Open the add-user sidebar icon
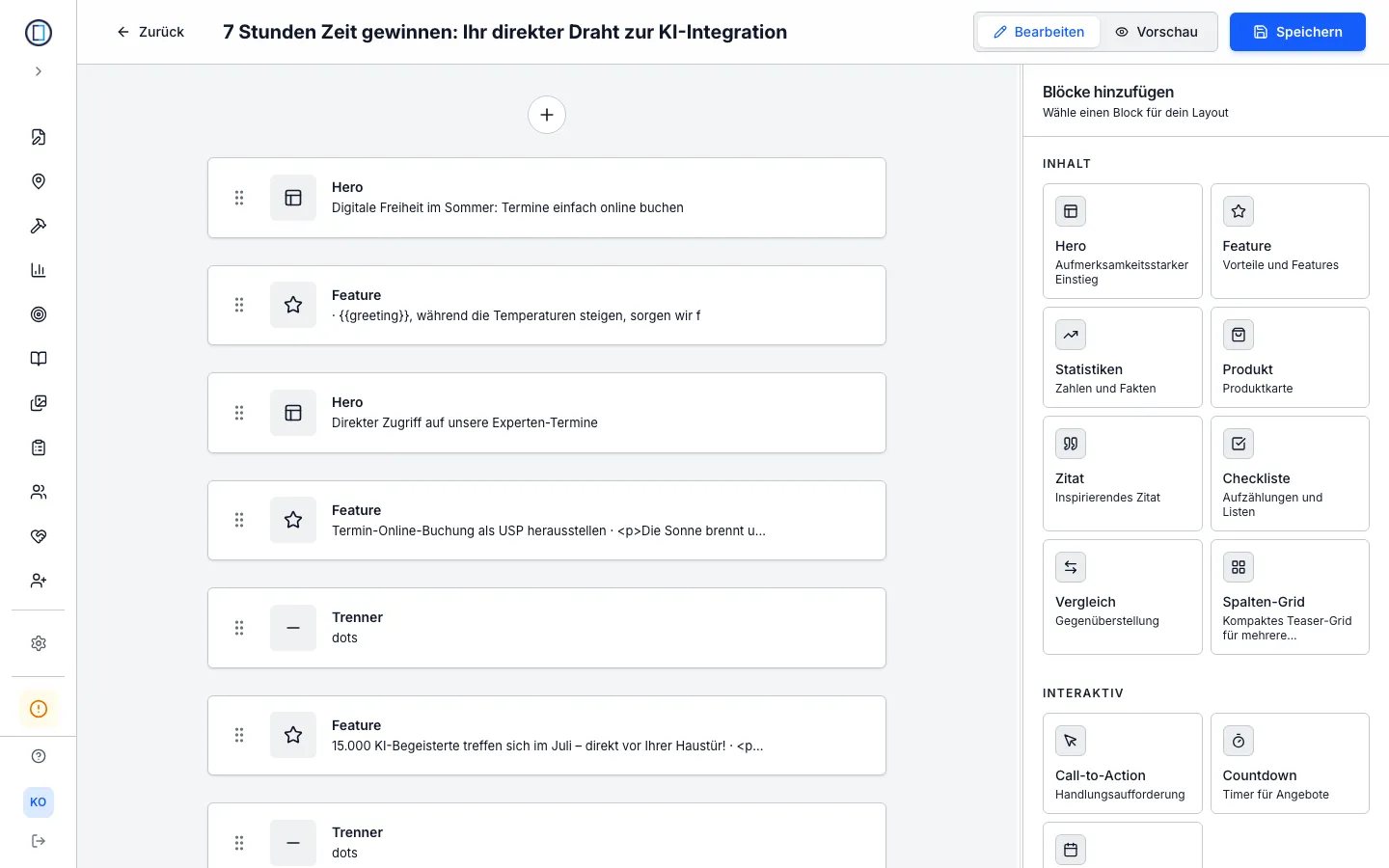1389x868 pixels. pyautogui.click(x=39, y=581)
